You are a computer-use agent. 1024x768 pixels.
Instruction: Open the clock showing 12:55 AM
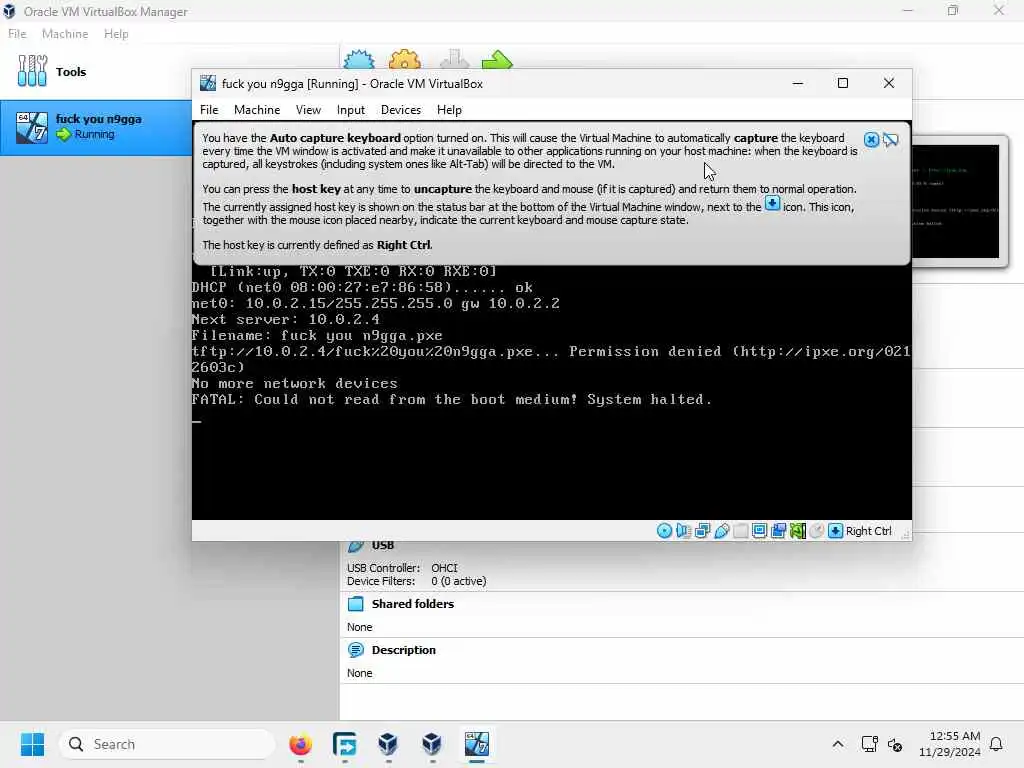coord(950,744)
